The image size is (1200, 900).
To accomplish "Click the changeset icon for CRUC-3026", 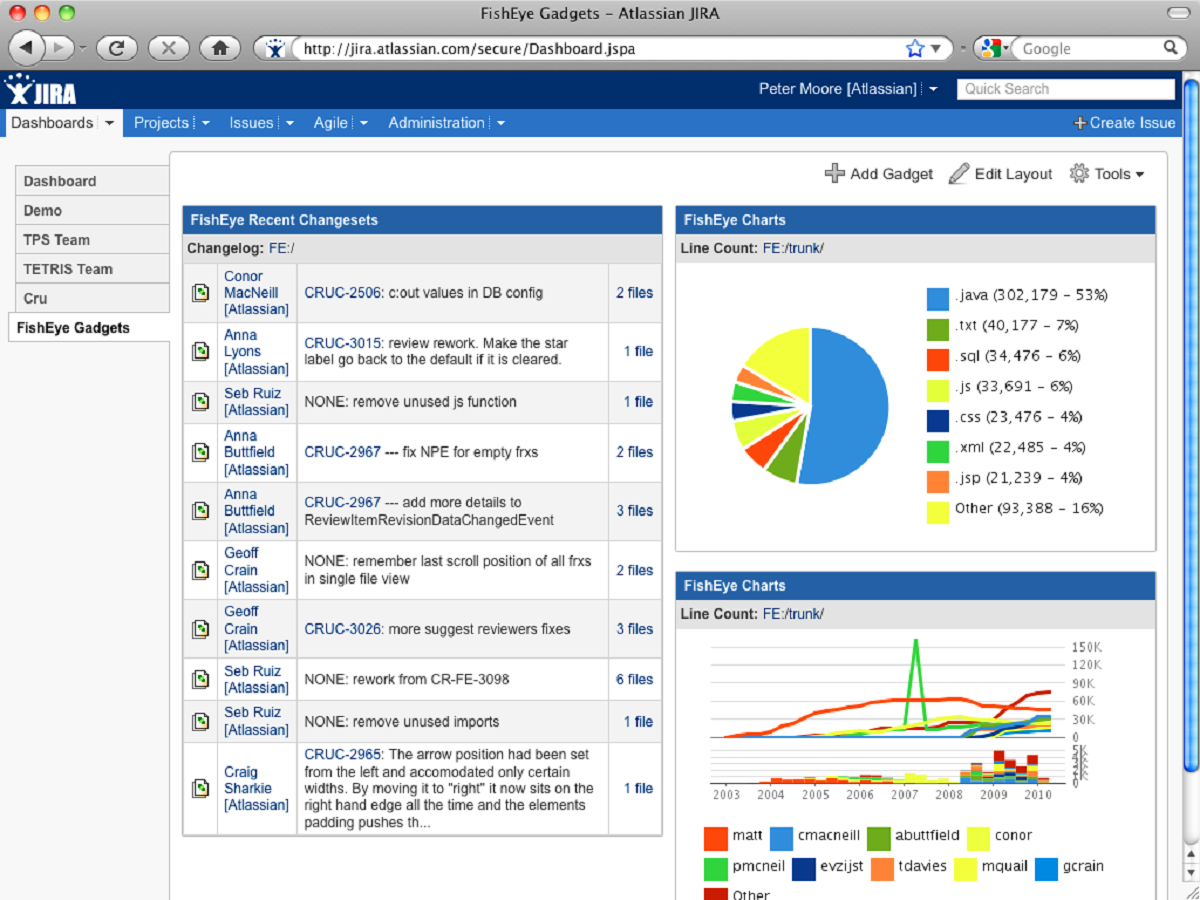I will (x=201, y=629).
